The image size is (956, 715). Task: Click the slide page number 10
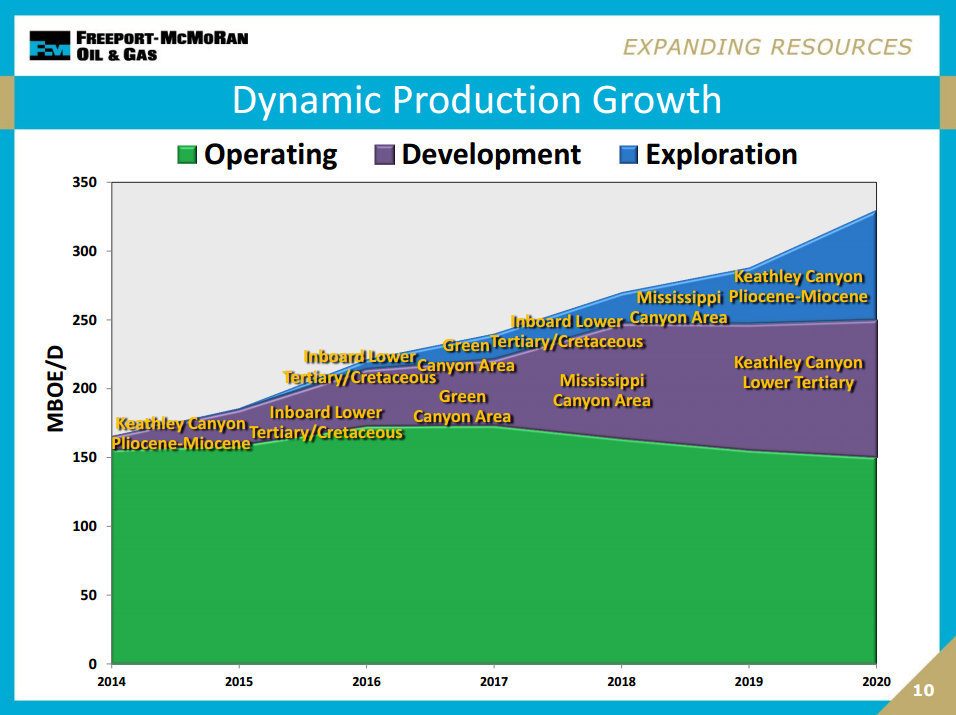tap(922, 691)
